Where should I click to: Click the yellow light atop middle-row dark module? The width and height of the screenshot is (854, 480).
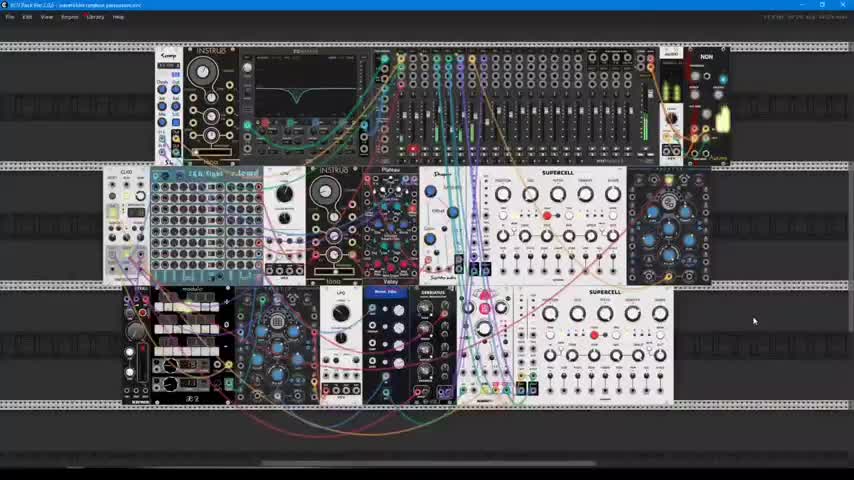coord(669,180)
